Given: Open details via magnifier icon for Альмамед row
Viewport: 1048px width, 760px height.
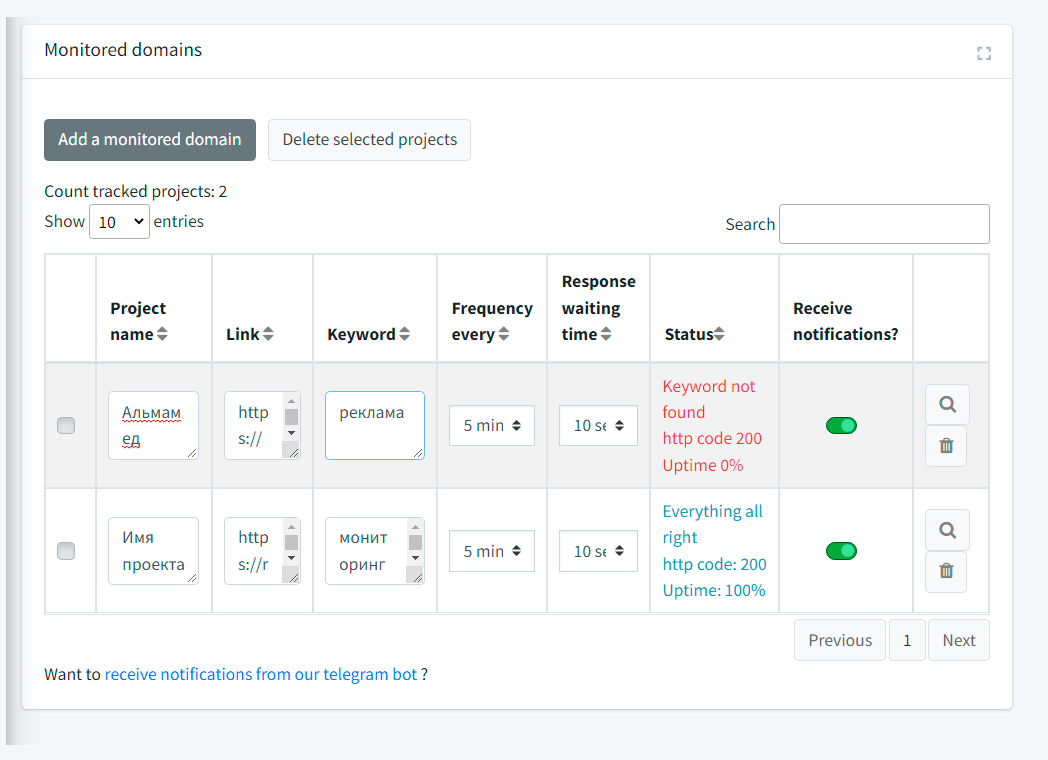Looking at the screenshot, I should [947, 405].
